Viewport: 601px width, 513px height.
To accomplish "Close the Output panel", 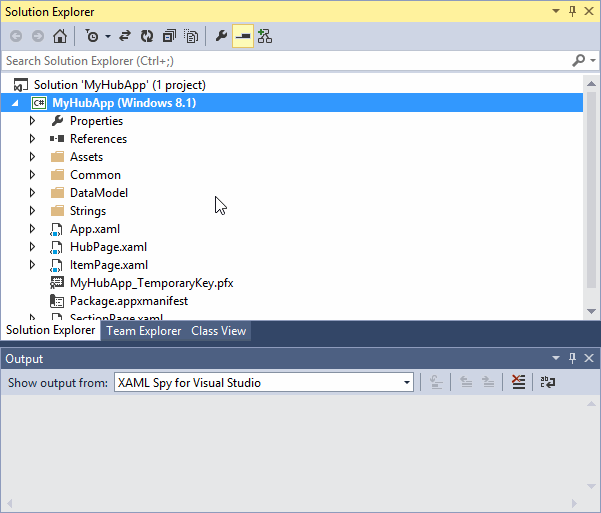I will (x=589, y=358).
